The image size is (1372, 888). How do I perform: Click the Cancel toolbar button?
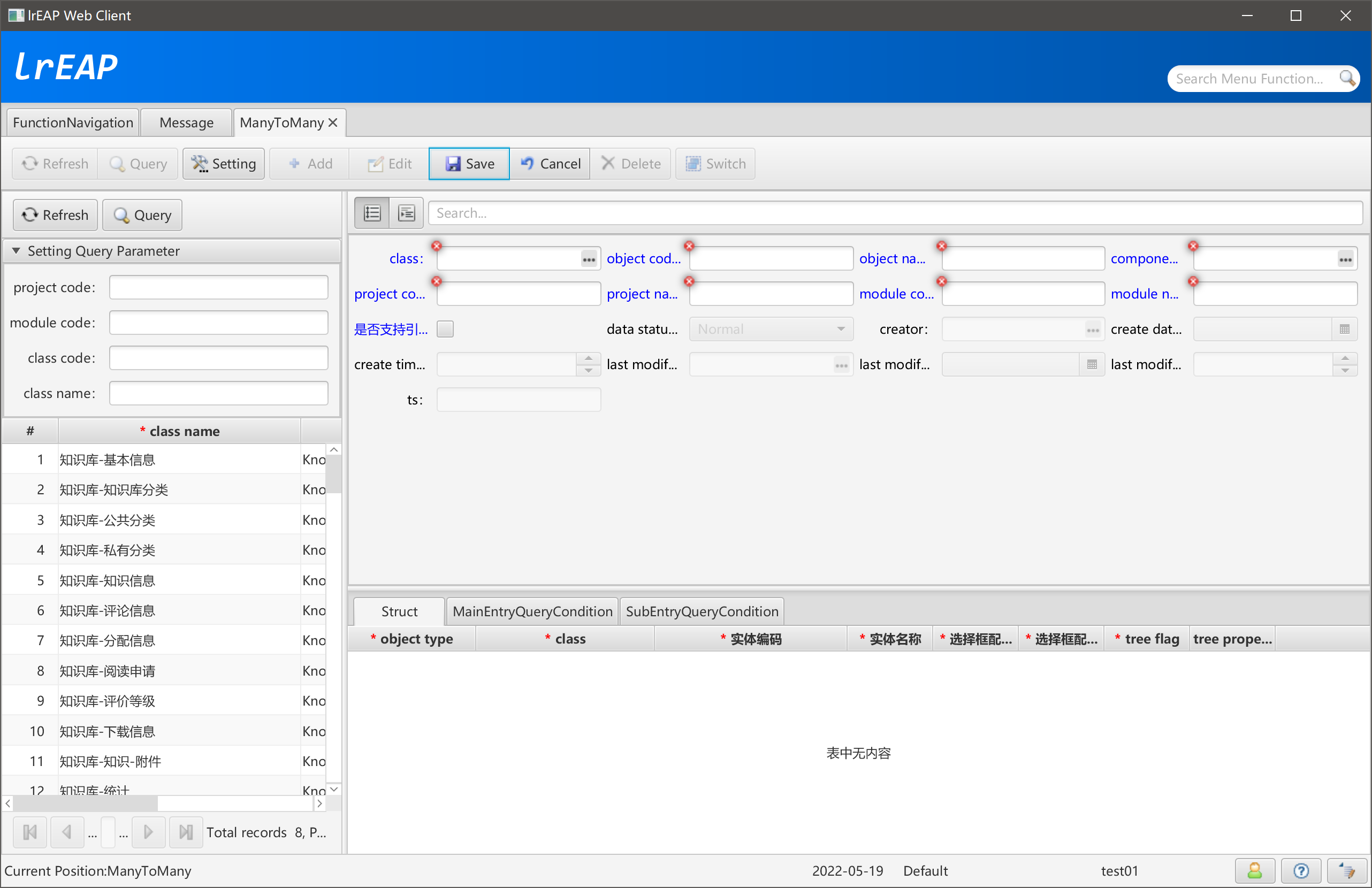tap(550, 164)
